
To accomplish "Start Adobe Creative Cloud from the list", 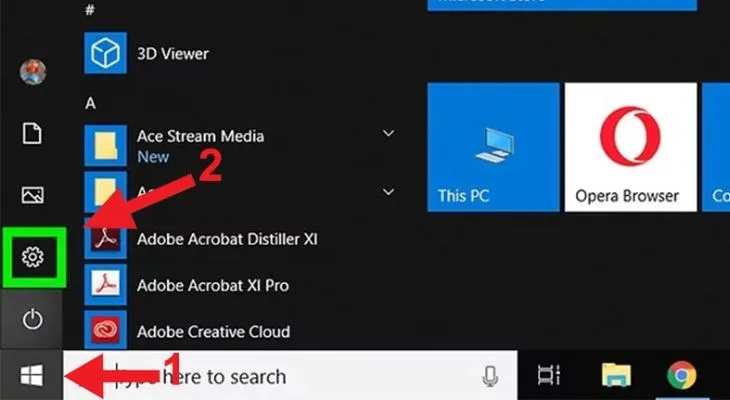I will tap(212, 331).
